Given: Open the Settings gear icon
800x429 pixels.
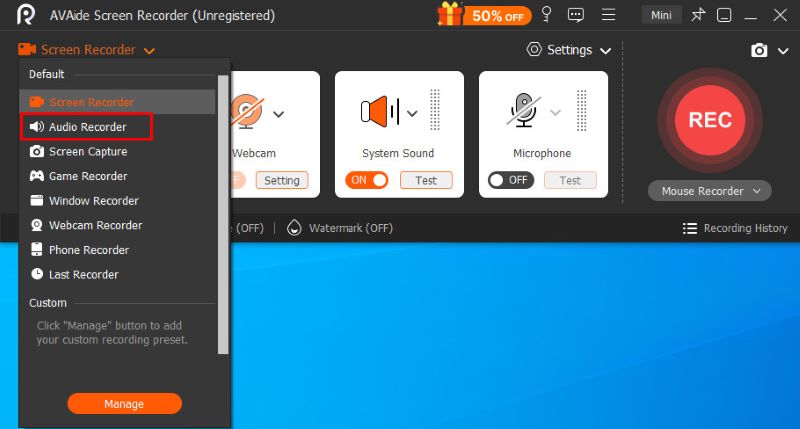Looking at the screenshot, I should 534,49.
